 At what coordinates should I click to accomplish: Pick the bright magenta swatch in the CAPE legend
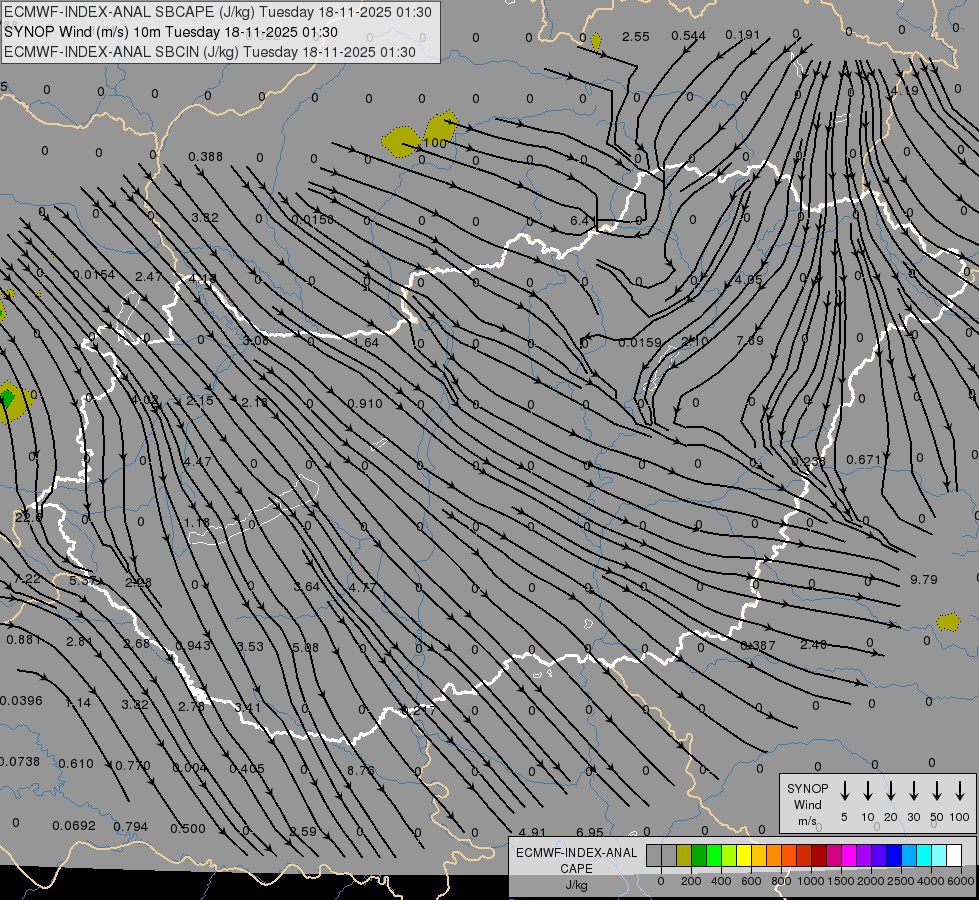pyautogui.click(x=849, y=855)
